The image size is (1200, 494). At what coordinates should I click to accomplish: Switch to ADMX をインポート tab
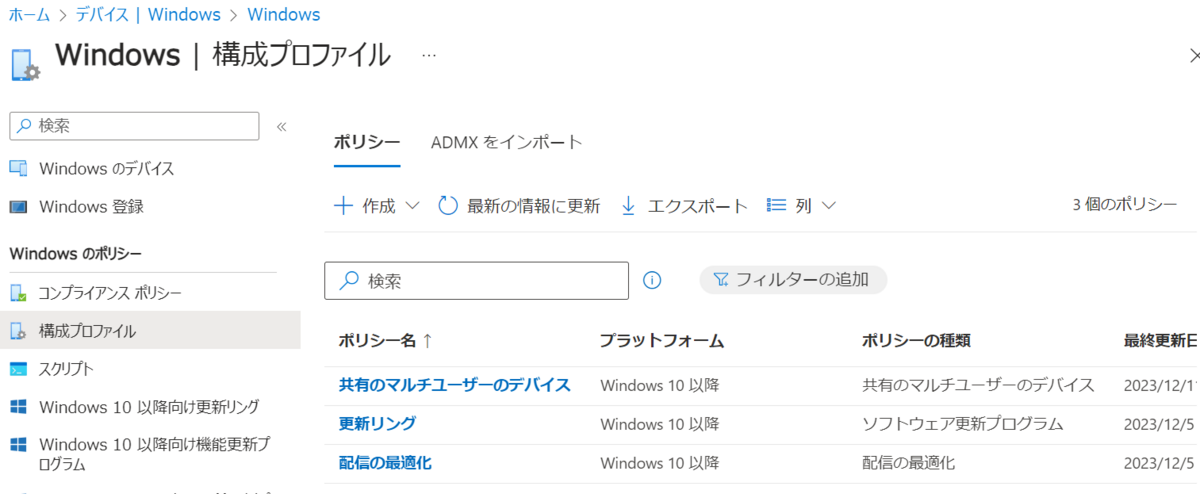pos(507,142)
